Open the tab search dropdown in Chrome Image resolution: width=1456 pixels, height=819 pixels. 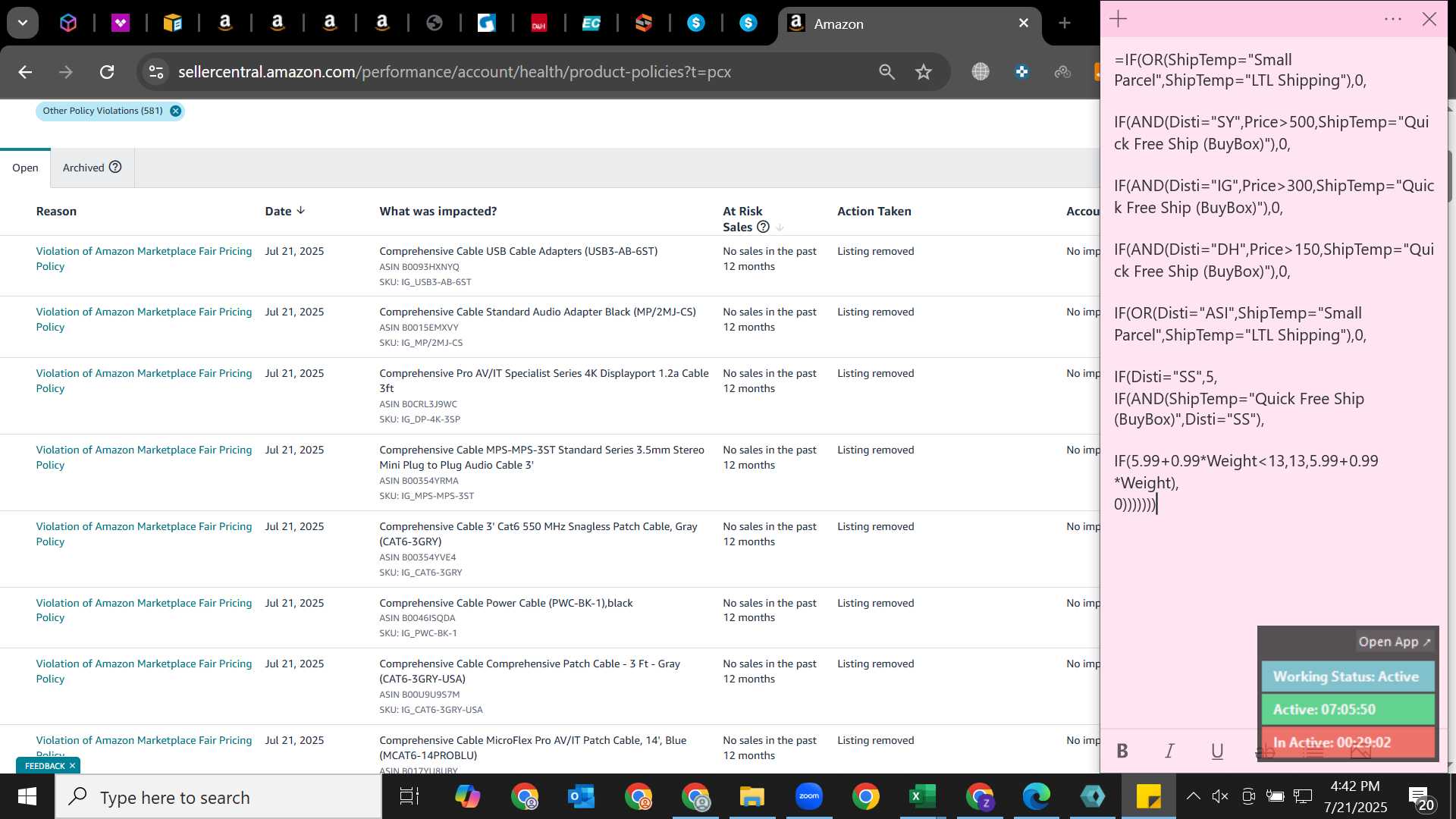pos(23,23)
